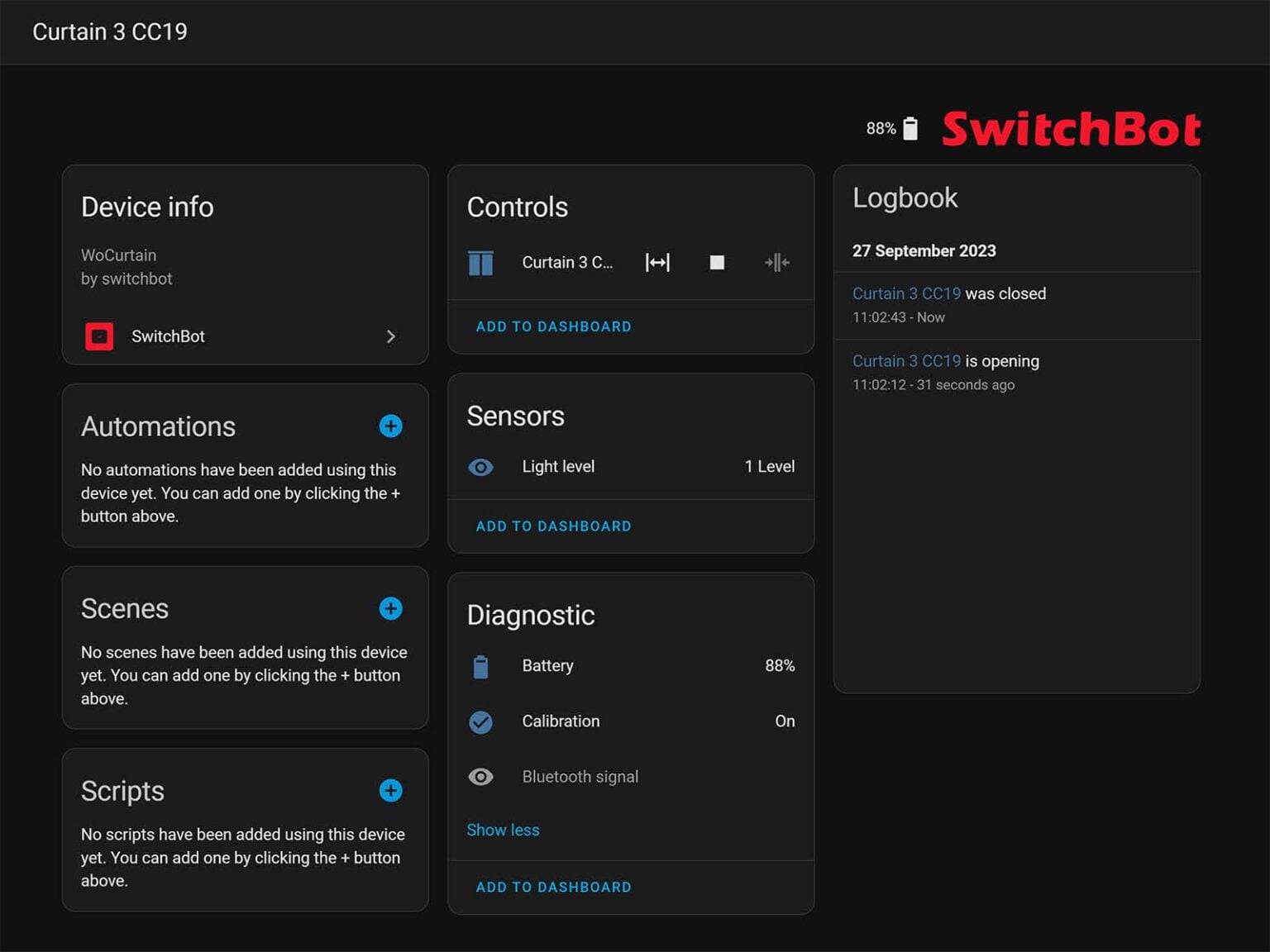
Task: Stop the curtain with the square button
Action: pos(716,262)
